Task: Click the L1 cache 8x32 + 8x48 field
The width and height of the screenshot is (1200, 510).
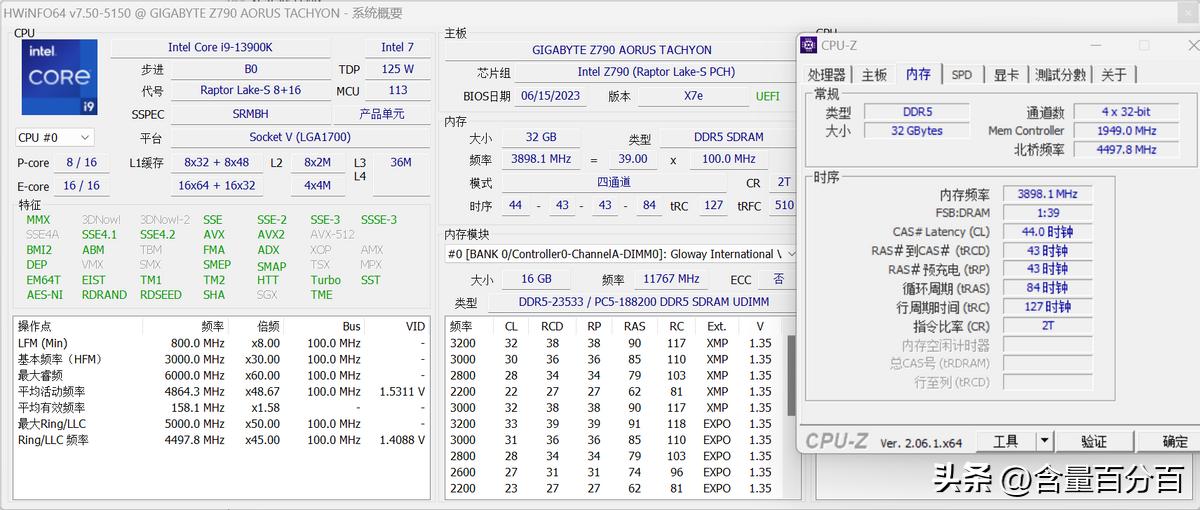Action: [x=216, y=162]
